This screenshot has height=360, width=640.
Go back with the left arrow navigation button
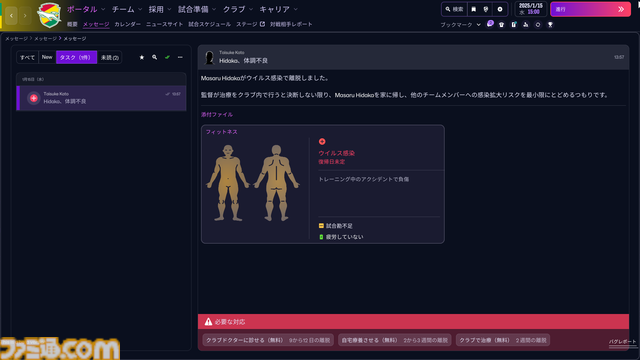(11, 16)
